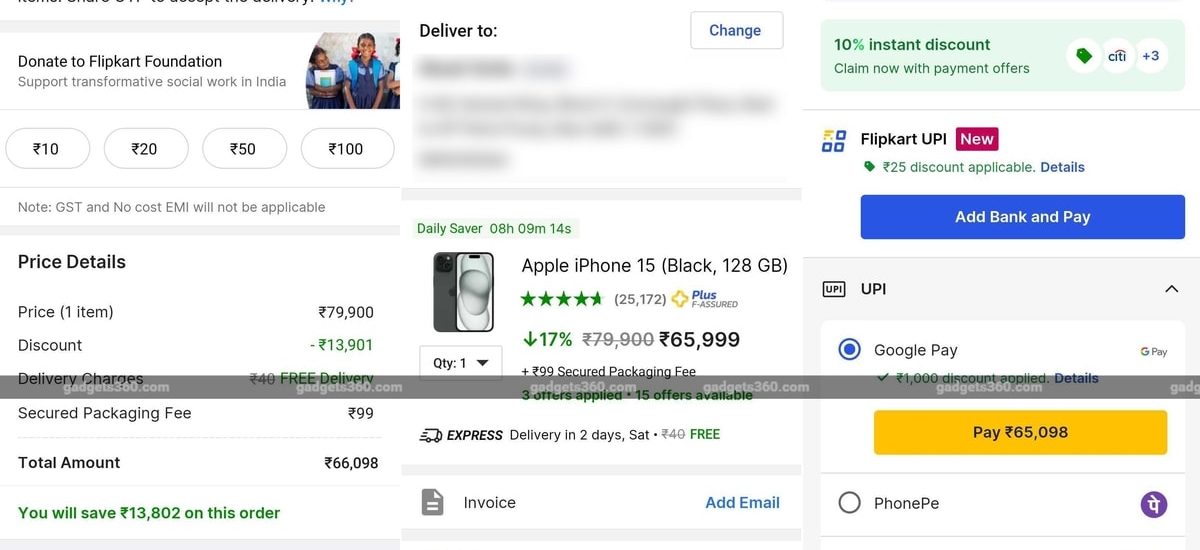Image resolution: width=1200 pixels, height=550 pixels.
Task: Click the Citi bank offer icon
Action: coord(1117,56)
